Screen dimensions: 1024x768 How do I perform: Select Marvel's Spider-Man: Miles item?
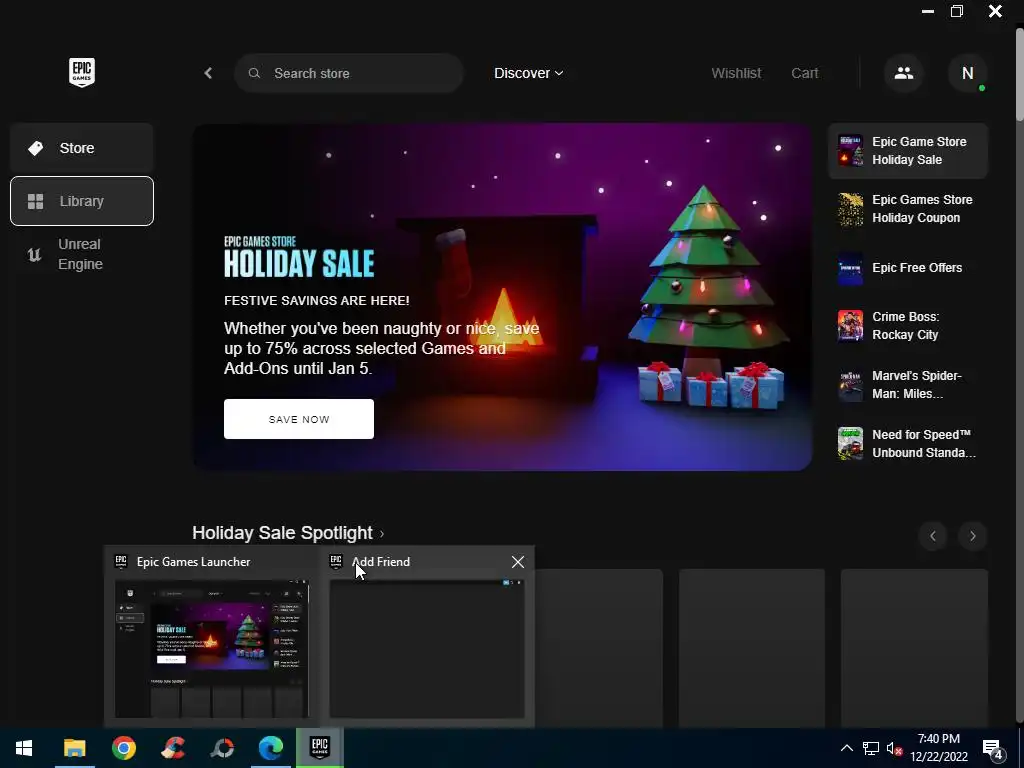tap(908, 385)
